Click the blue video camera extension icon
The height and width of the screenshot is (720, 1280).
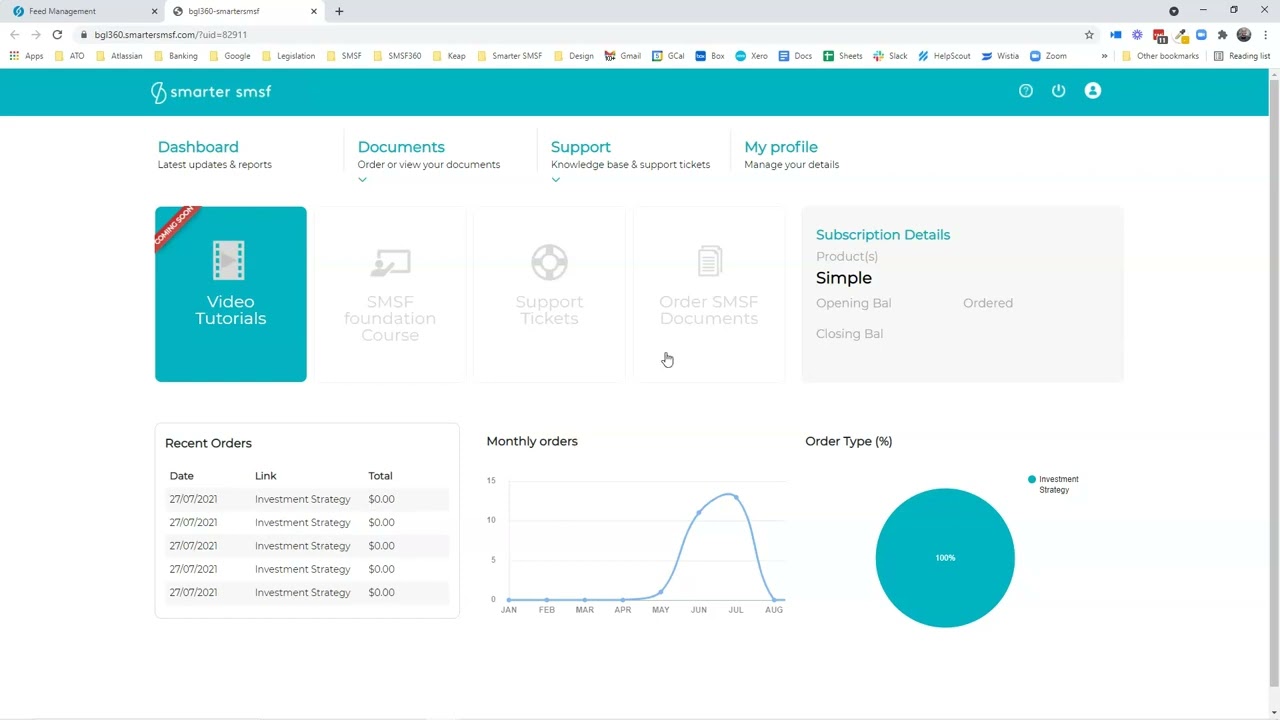point(1116,34)
